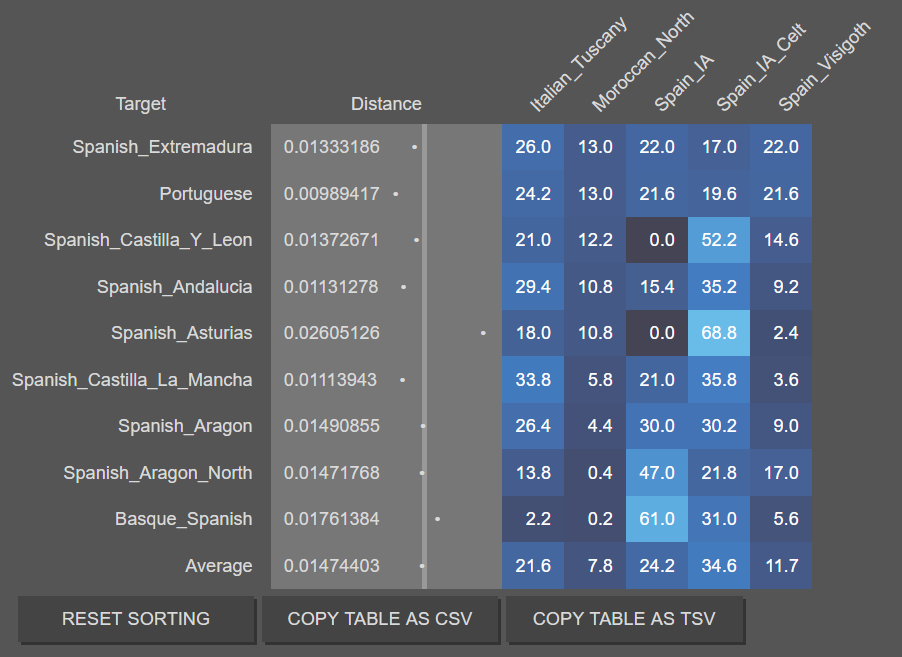This screenshot has width=902, height=657.
Task: Click the 7.8 cell in Average row
Action: 595,566
